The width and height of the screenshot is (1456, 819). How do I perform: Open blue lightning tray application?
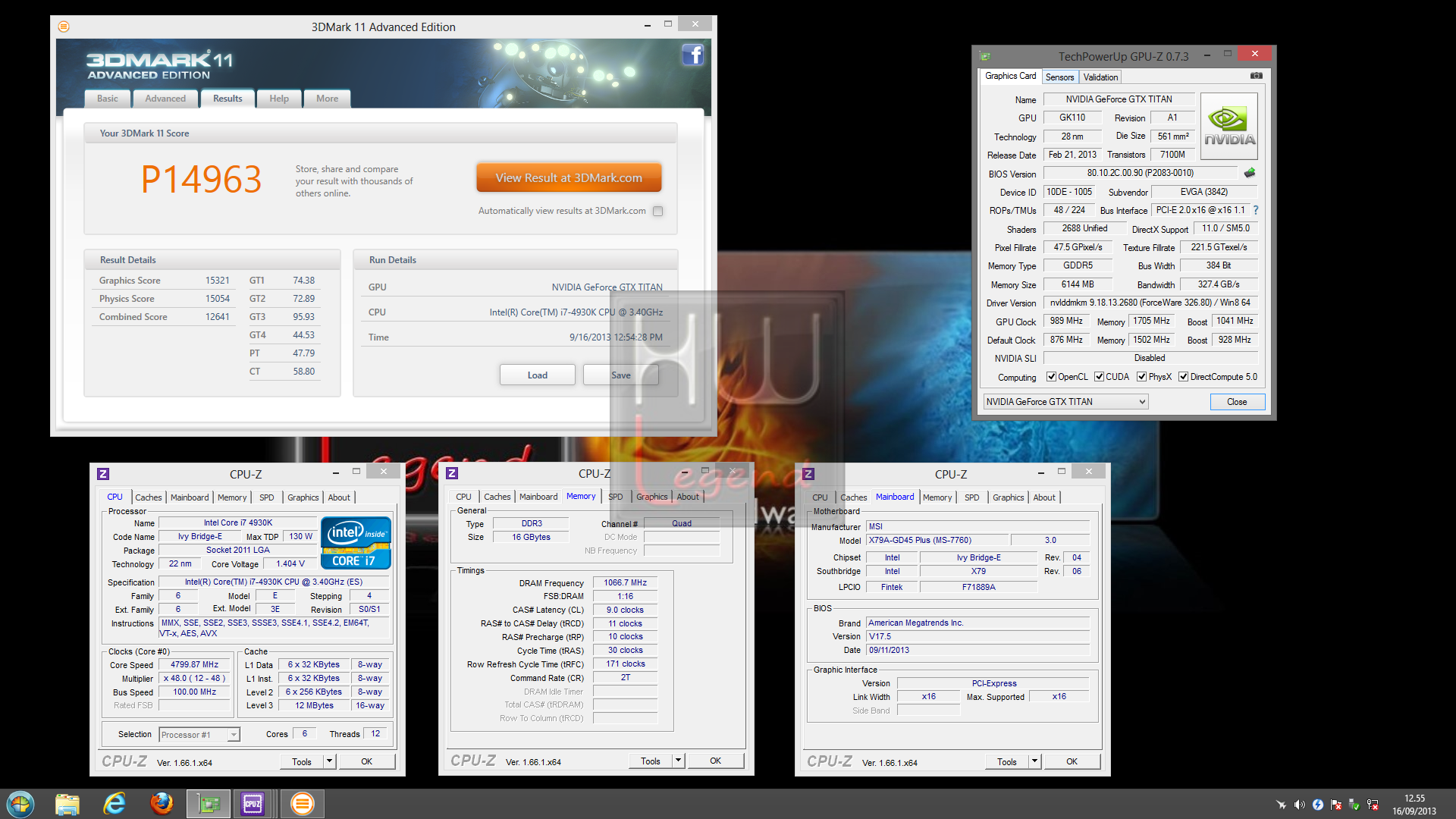[x=1317, y=805]
